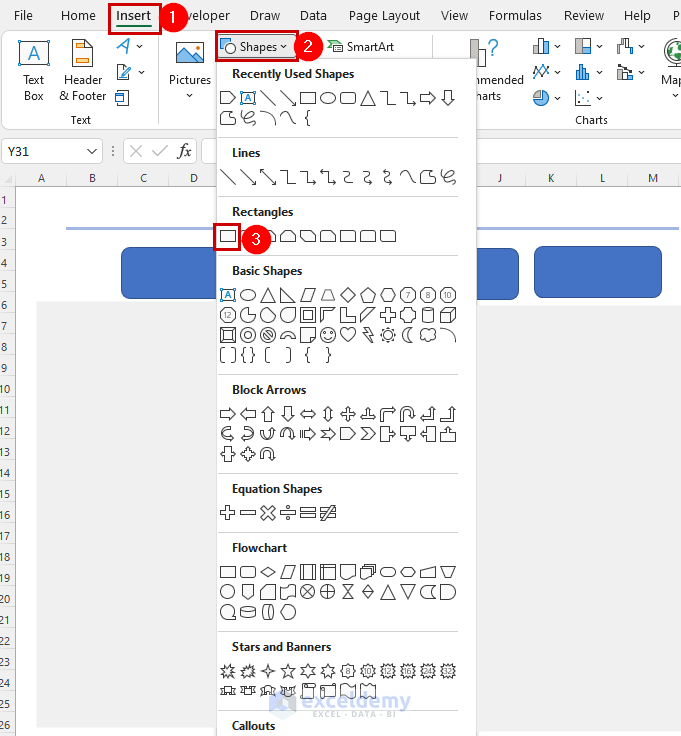Select the Lightning Bolt shape
Image resolution: width=681 pixels, height=736 pixels.
coord(368,335)
